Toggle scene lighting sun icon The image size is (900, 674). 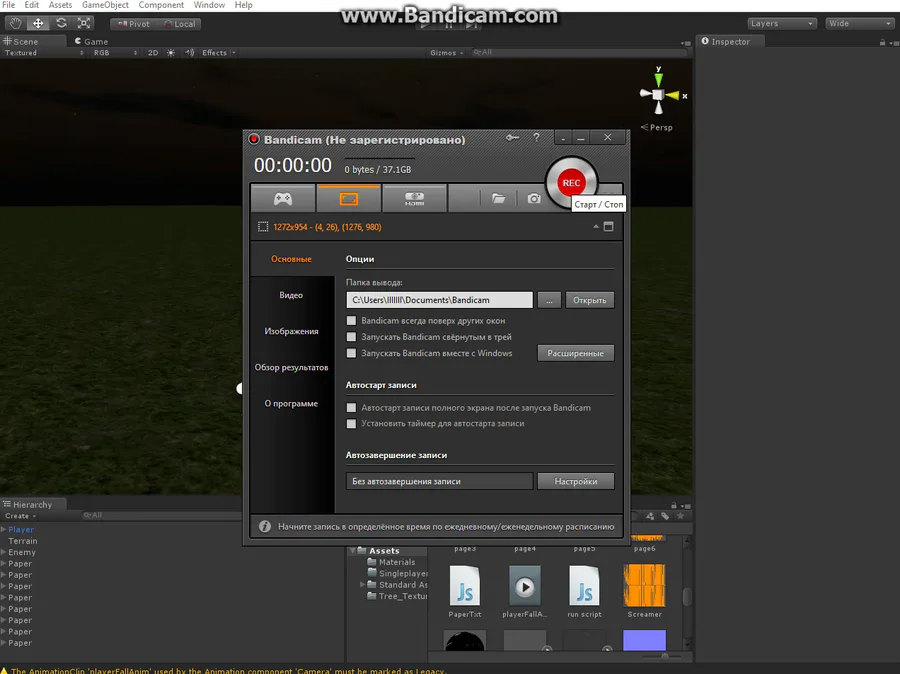tap(170, 52)
